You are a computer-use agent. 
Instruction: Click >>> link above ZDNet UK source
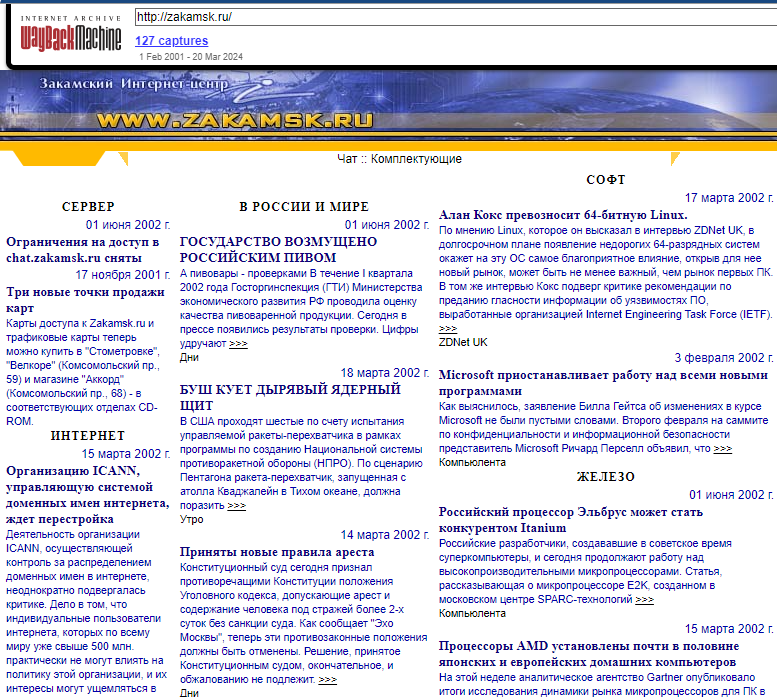[x=448, y=328]
